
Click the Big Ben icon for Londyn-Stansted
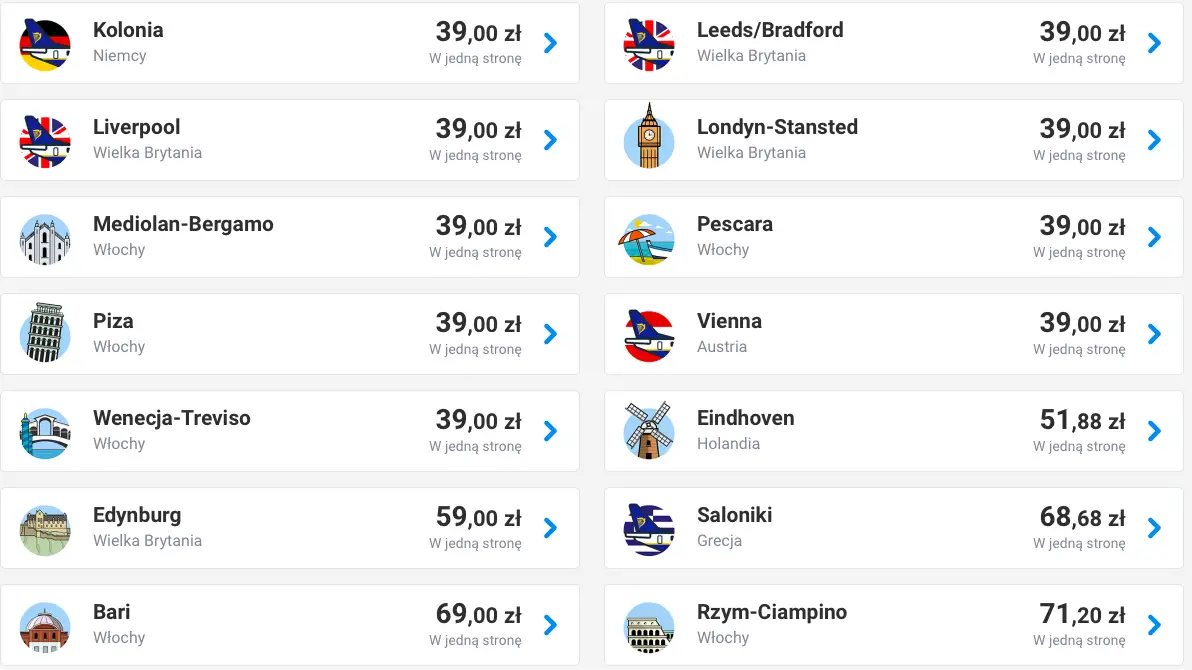point(649,140)
